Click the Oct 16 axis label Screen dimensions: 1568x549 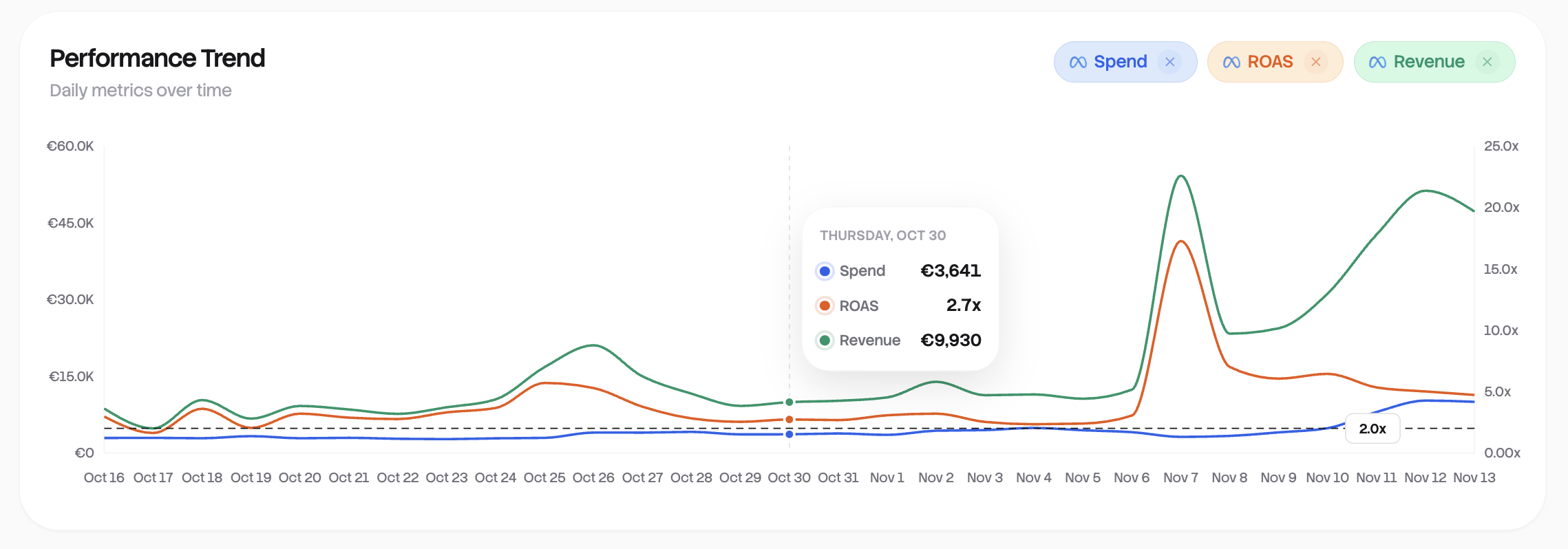104,477
